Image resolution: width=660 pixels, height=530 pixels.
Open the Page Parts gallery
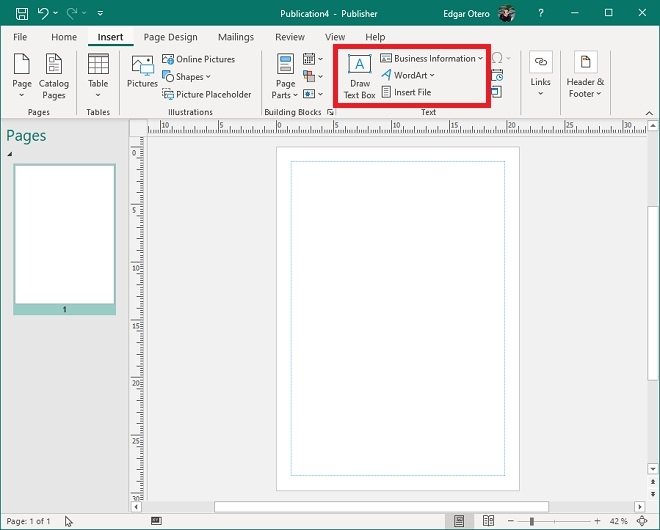click(285, 77)
